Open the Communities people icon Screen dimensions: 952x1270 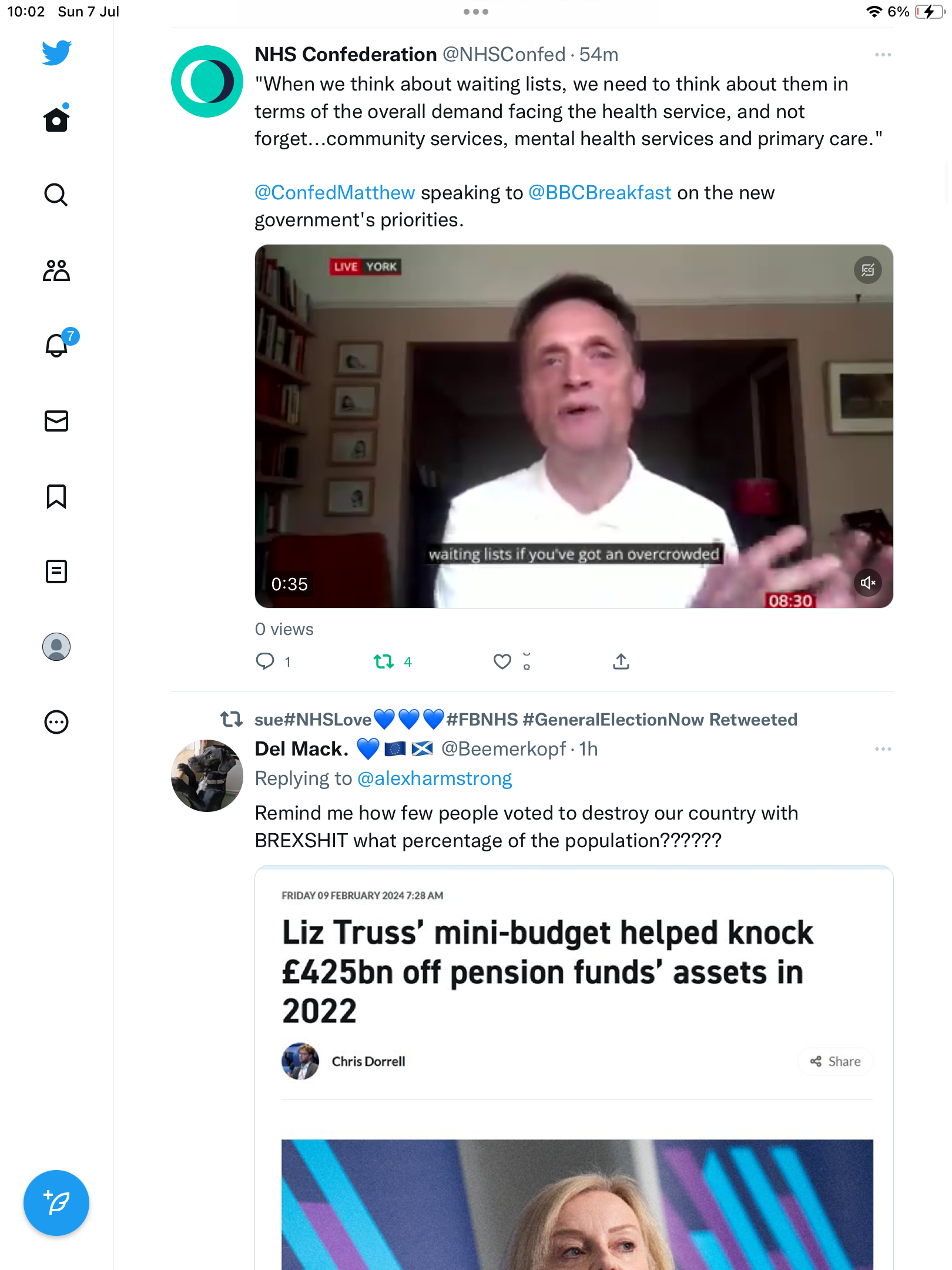56,270
